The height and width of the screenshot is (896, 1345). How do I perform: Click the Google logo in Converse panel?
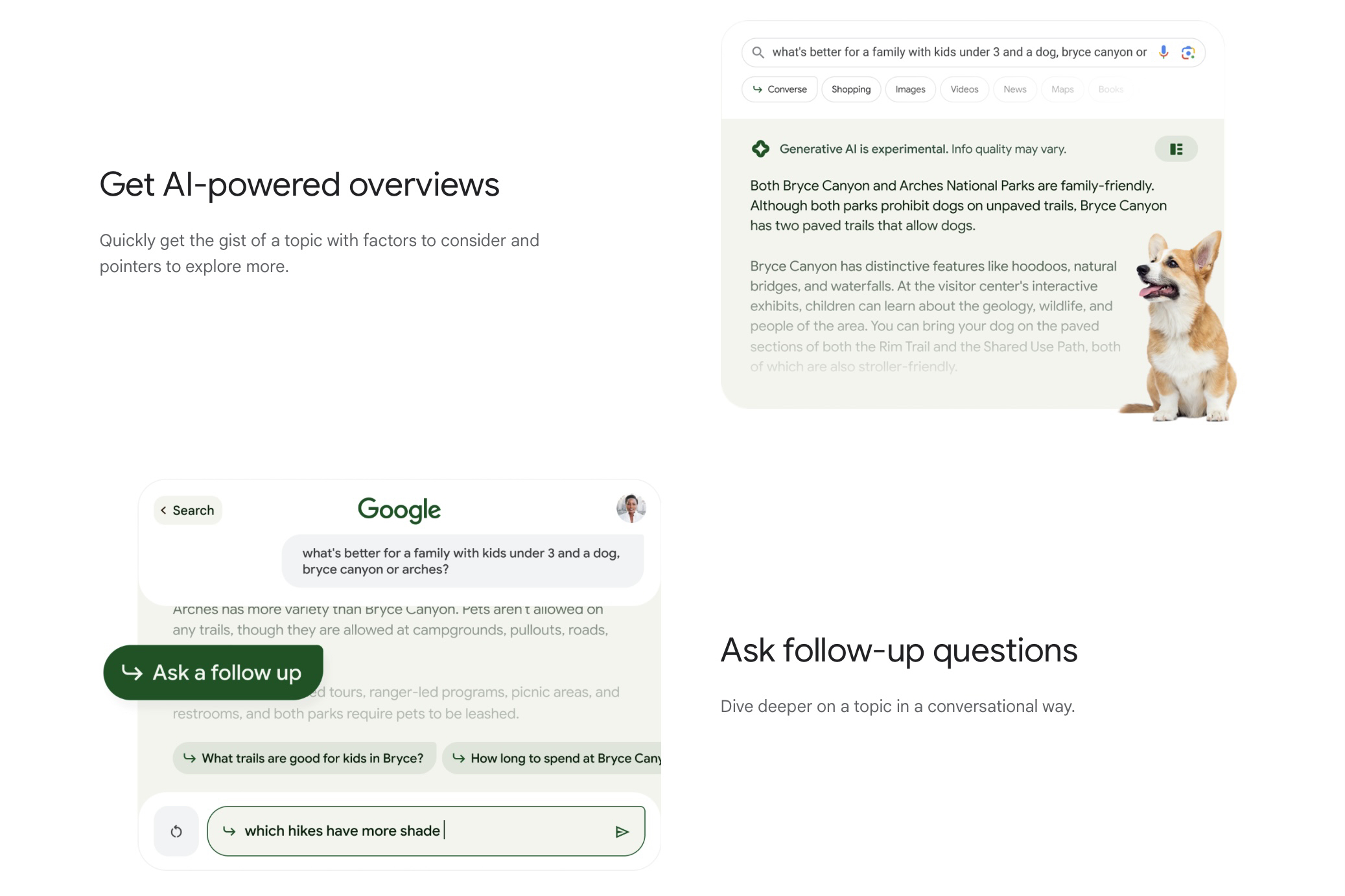coord(399,510)
